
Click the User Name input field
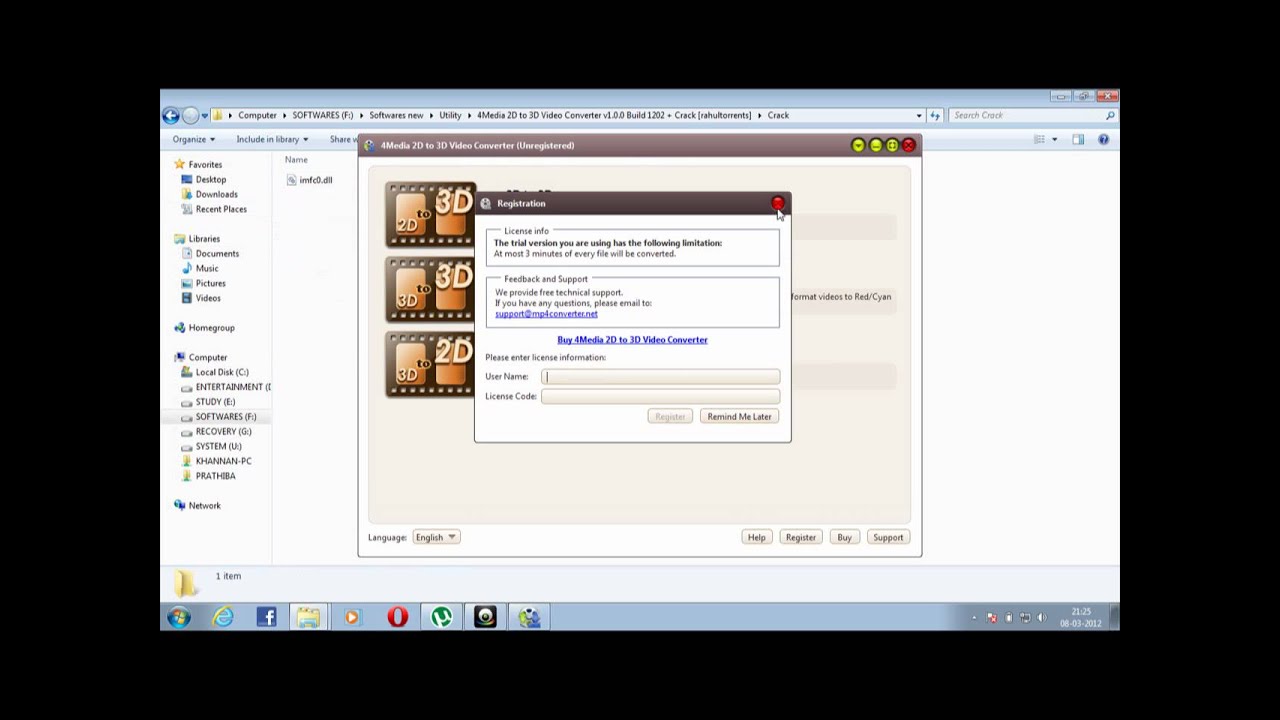point(660,377)
